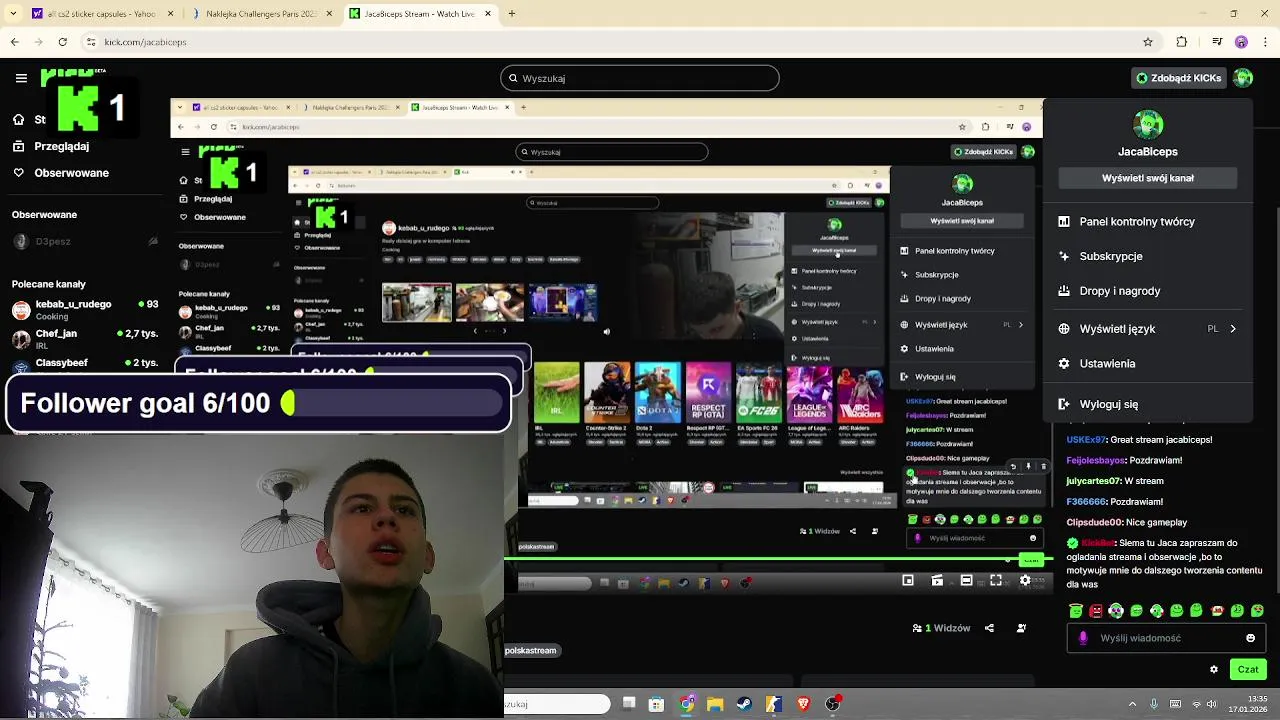This screenshot has width=1280, height=720.
Task: Bookmark this page with the outermost star icon
Action: click(x=1148, y=42)
